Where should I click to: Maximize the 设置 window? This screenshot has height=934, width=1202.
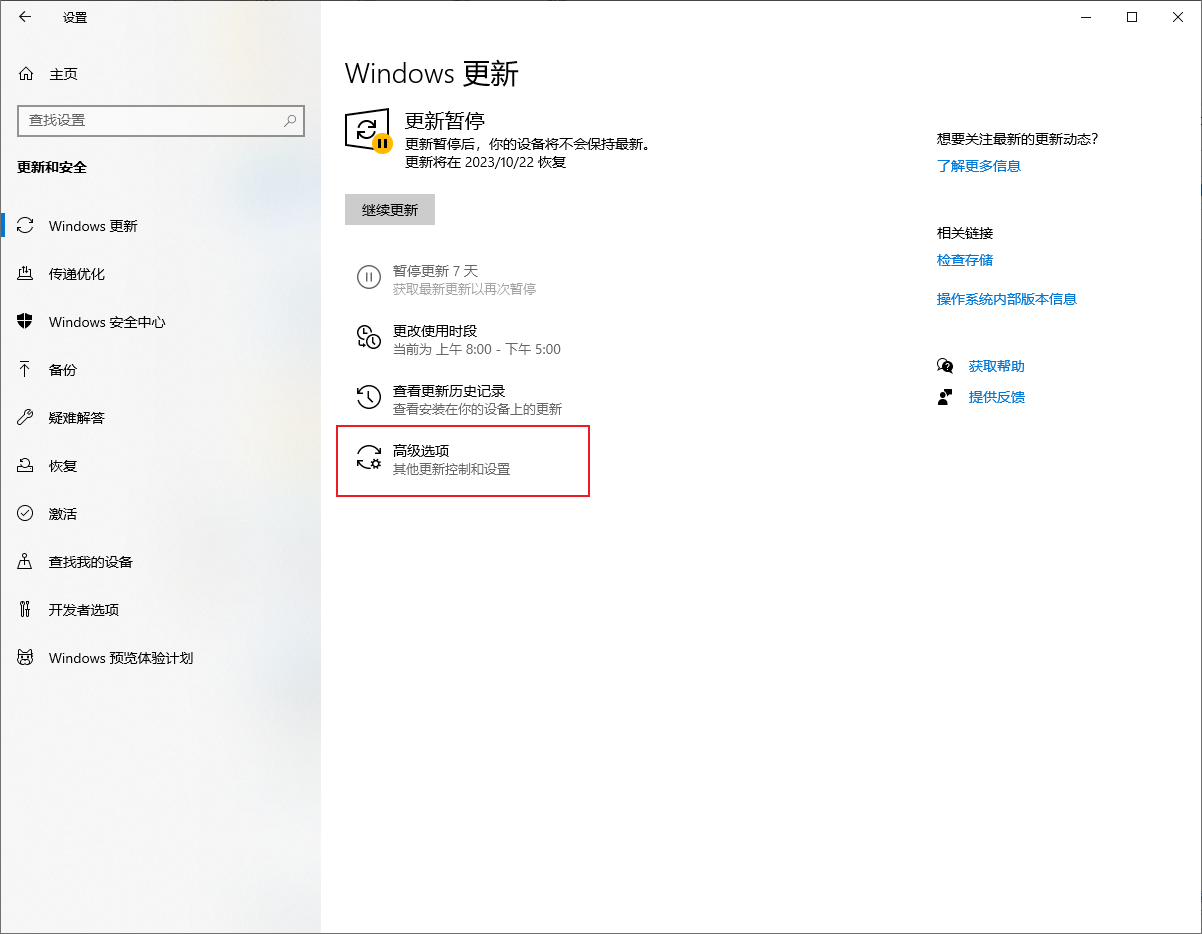click(x=1132, y=17)
